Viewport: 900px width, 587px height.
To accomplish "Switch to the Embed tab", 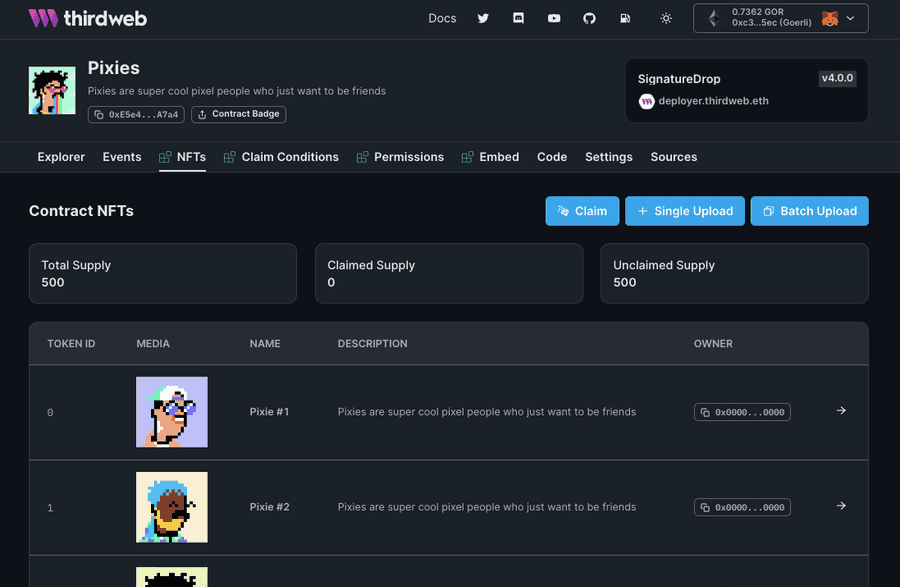I will [490, 157].
